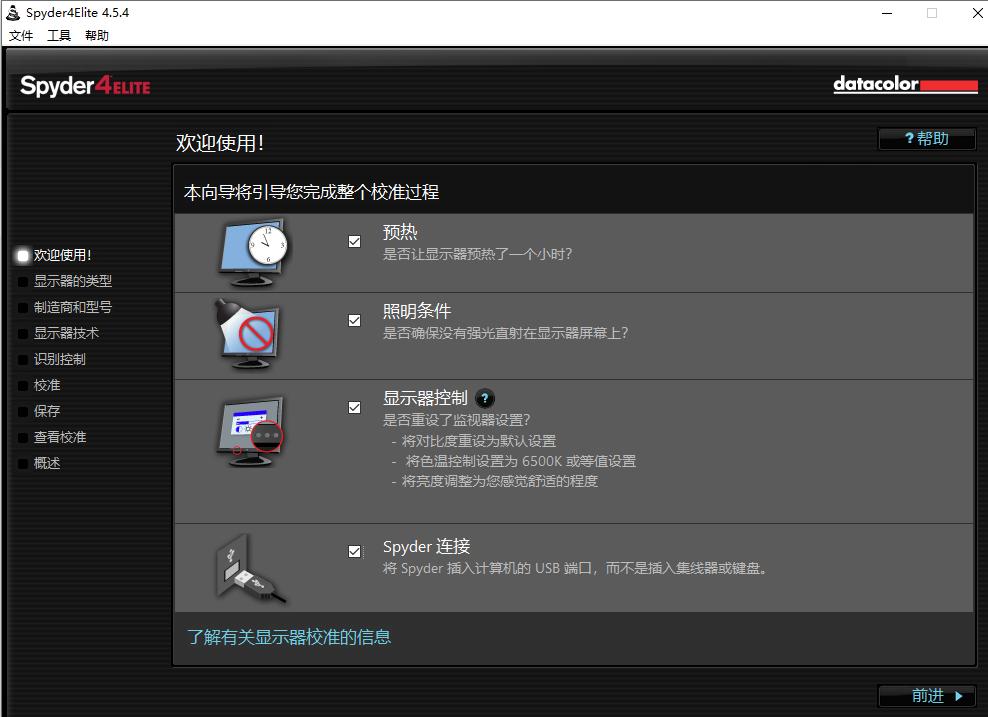The width and height of the screenshot is (988, 717).
Task: Open the 文件 menu
Action: coord(21,35)
